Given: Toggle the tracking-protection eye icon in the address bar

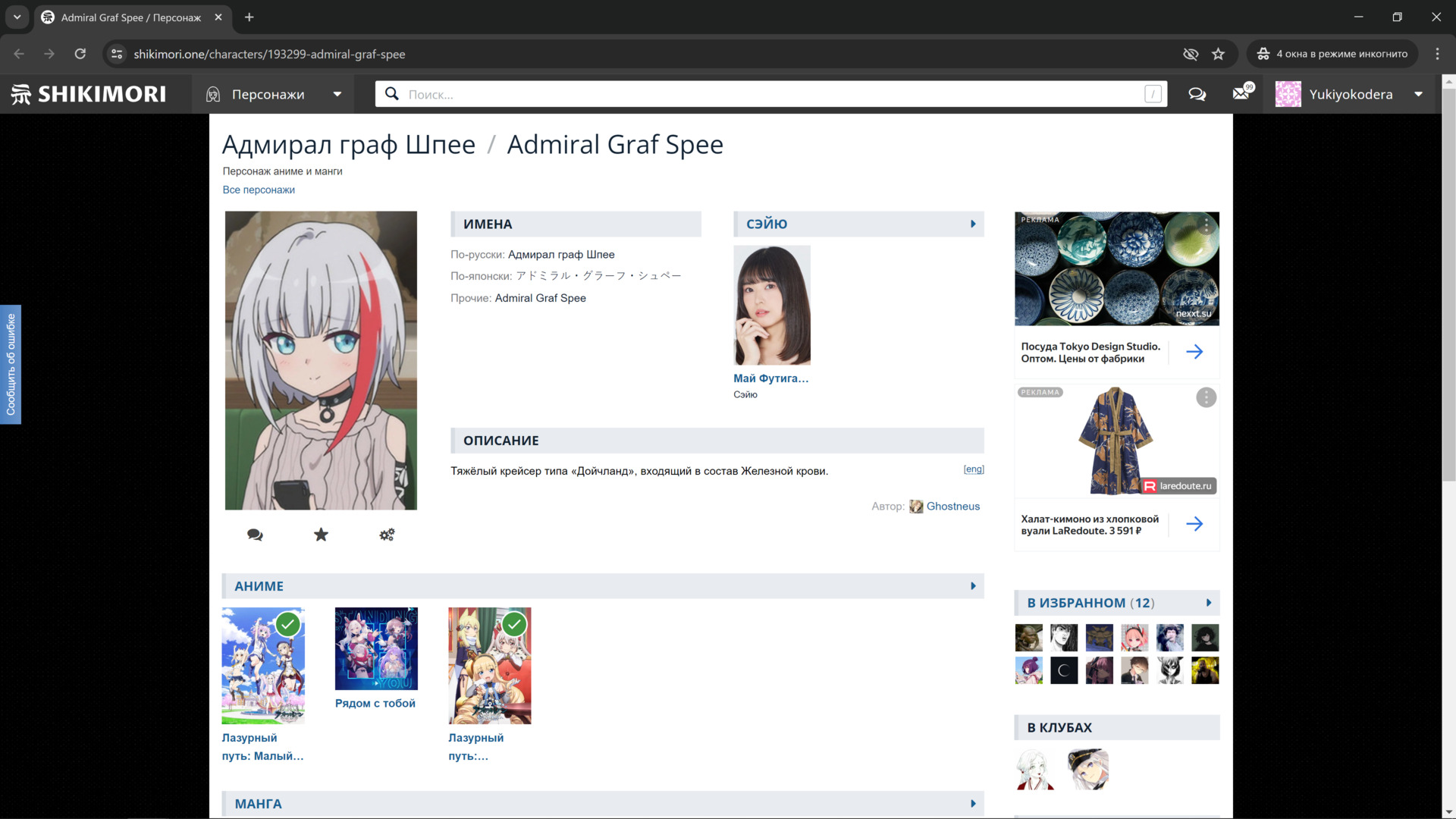Looking at the screenshot, I should coord(1191,54).
